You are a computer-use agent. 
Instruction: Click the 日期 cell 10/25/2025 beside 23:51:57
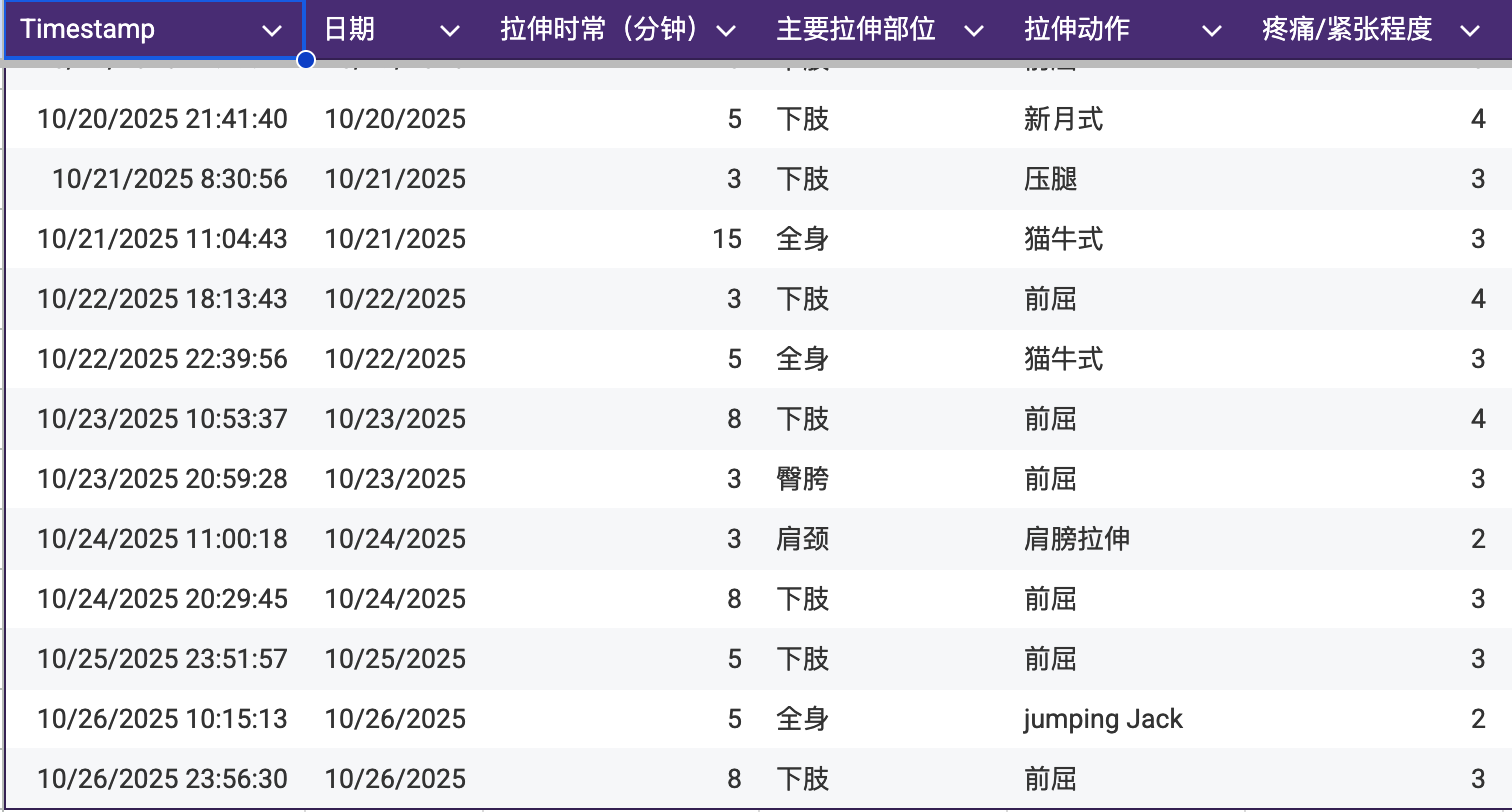[x=395, y=659]
